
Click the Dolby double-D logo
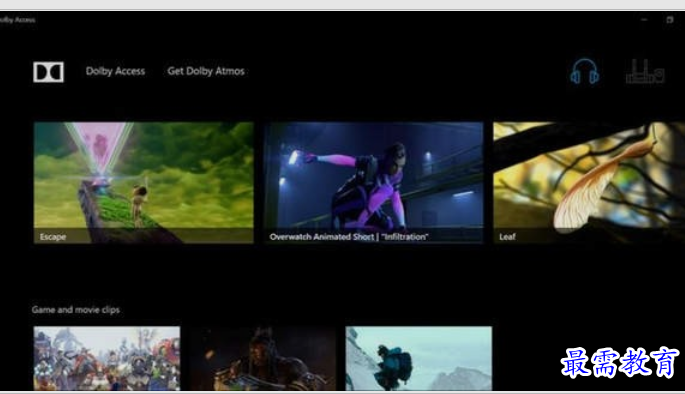click(x=48, y=72)
